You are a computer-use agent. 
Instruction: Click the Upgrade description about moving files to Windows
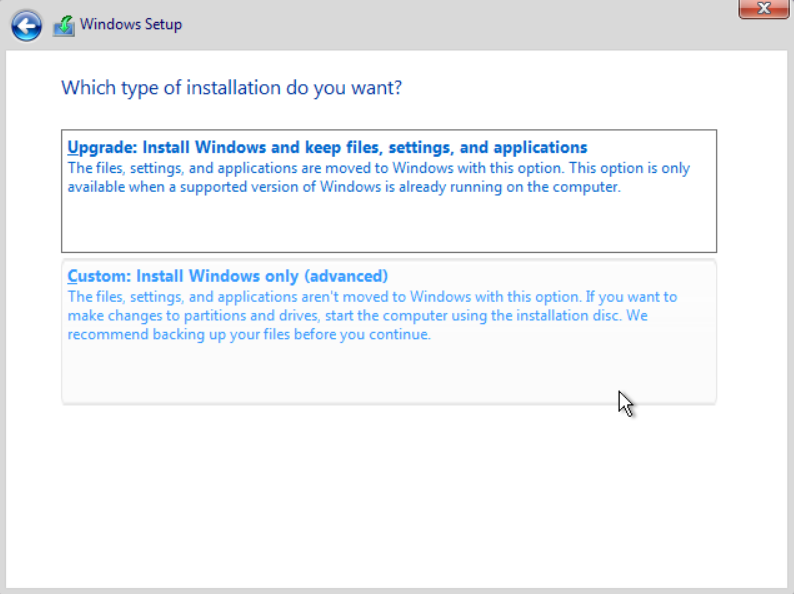(379, 177)
